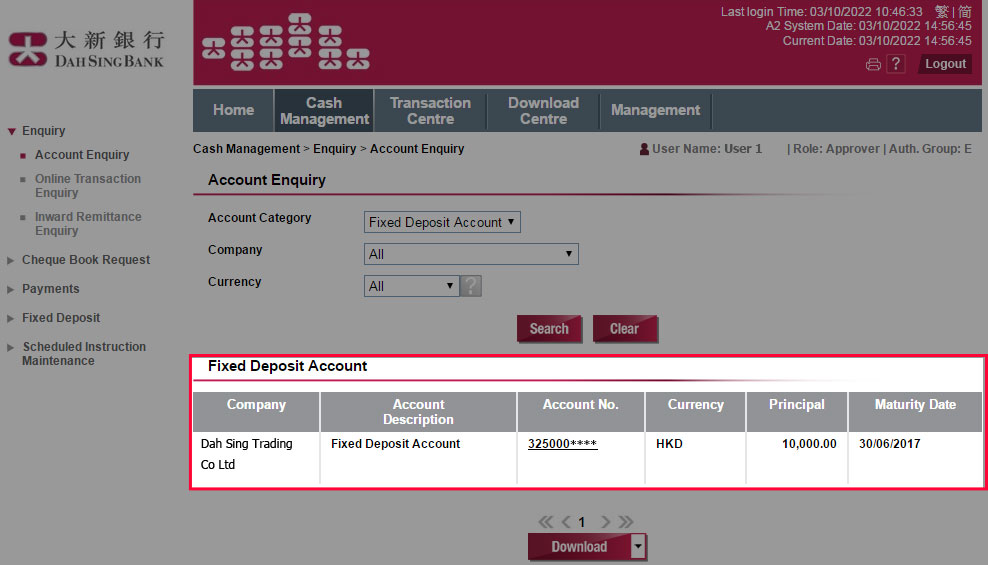Click the 30/06/2017 maturity date

[x=890, y=443]
